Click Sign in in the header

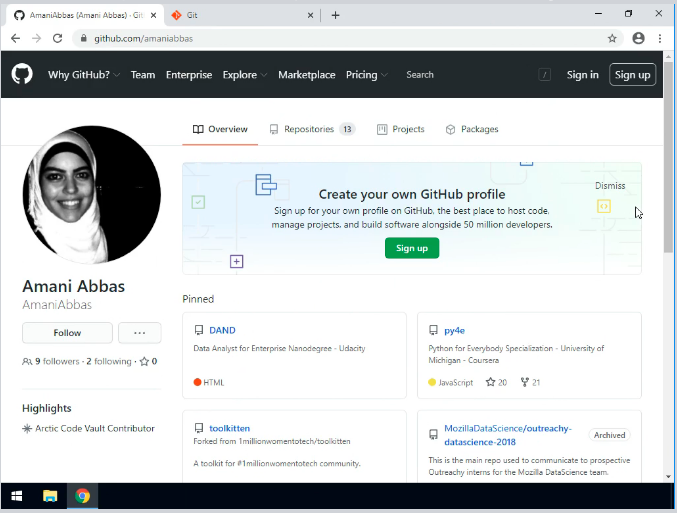coord(582,75)
